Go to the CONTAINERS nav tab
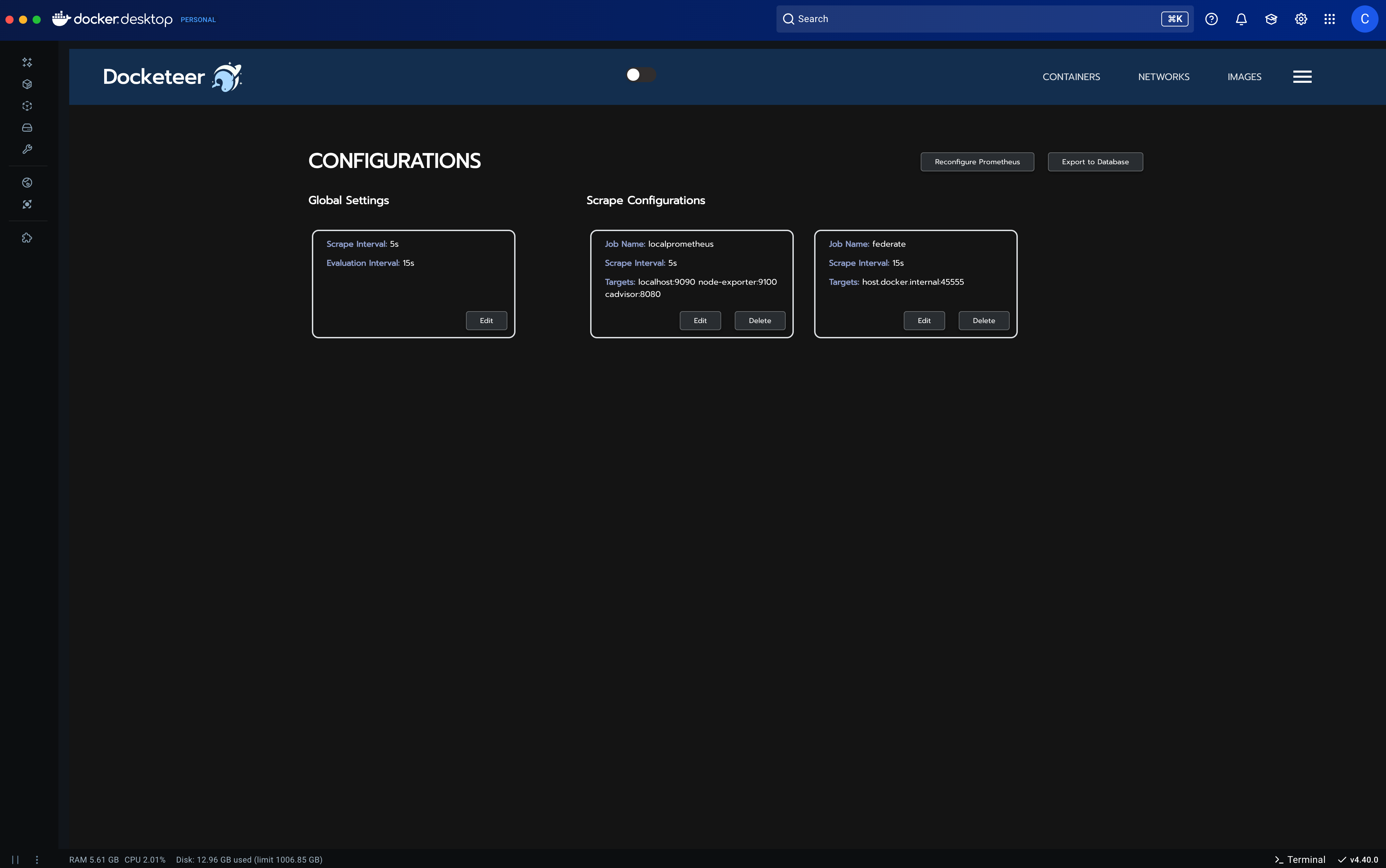The image size is (1386, 868). pyautogui.click(x=1071, y=77)
